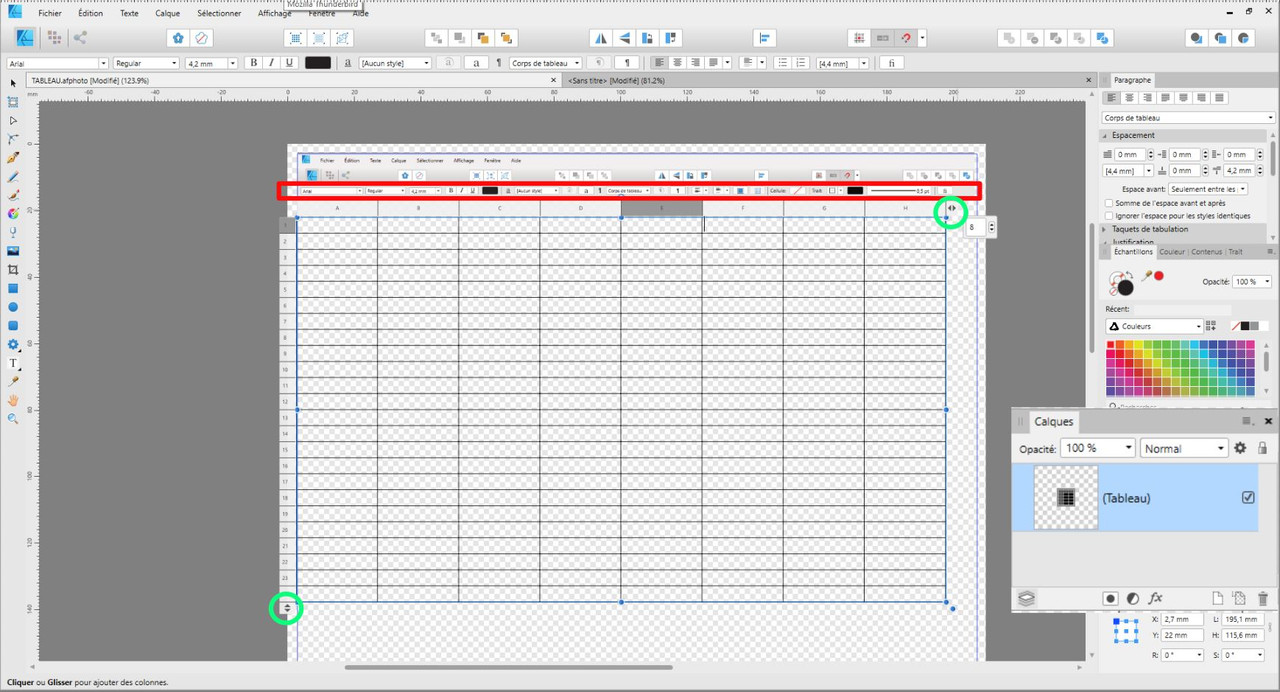Switch to Designer persona icon
Screen dimensions: 1280x692
coord(26,38)
